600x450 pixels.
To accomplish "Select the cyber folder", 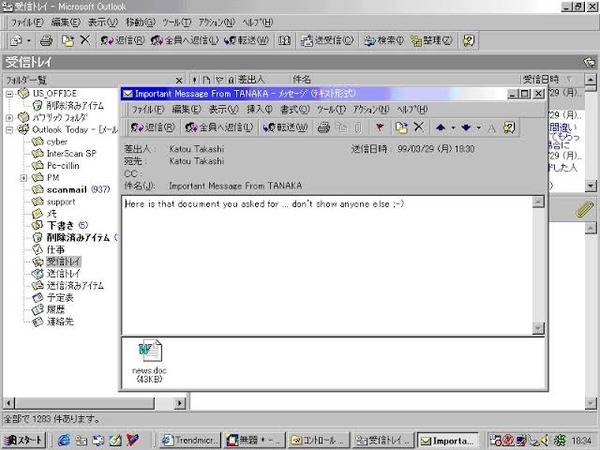I will [x=57, y=142].
